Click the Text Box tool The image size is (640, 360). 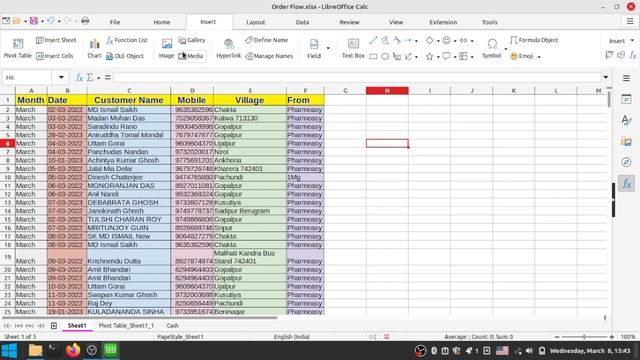(x=353, y=48)
